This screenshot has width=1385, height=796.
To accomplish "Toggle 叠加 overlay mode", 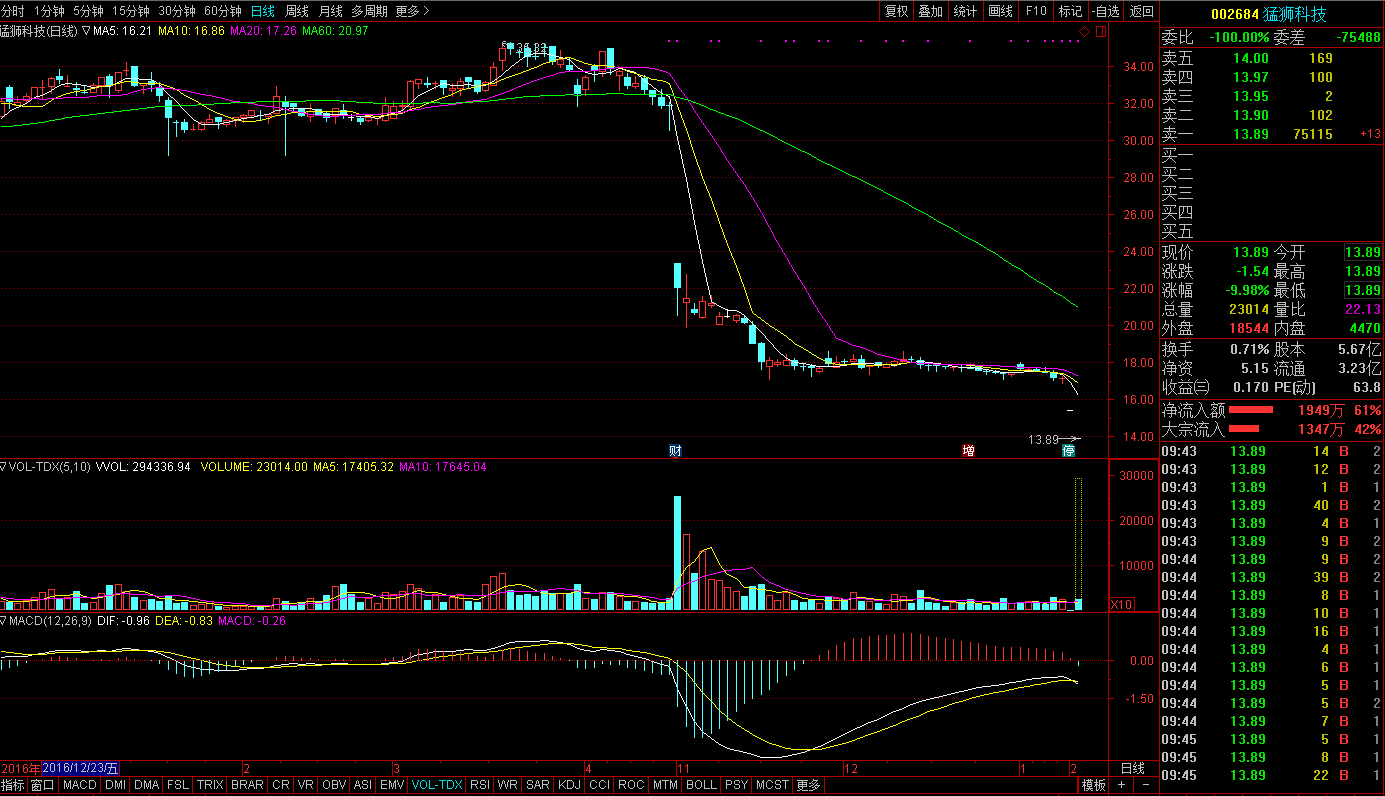I will pyautogui.click(x=930, y=11).
